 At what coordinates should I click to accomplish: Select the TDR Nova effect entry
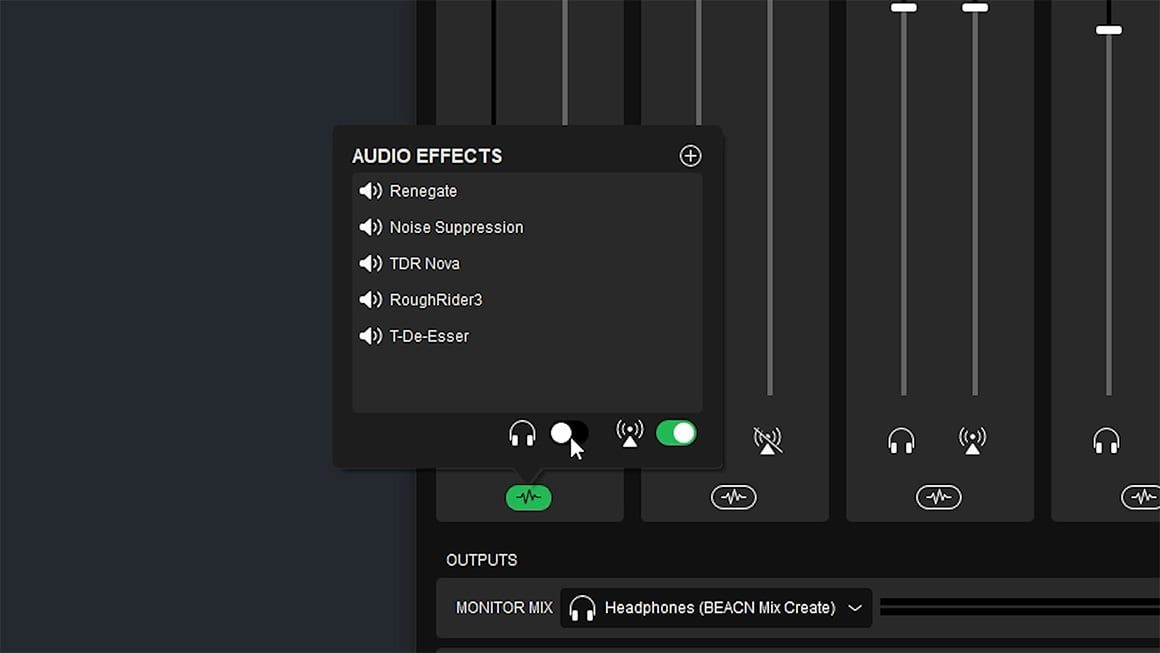click(425, 264)
